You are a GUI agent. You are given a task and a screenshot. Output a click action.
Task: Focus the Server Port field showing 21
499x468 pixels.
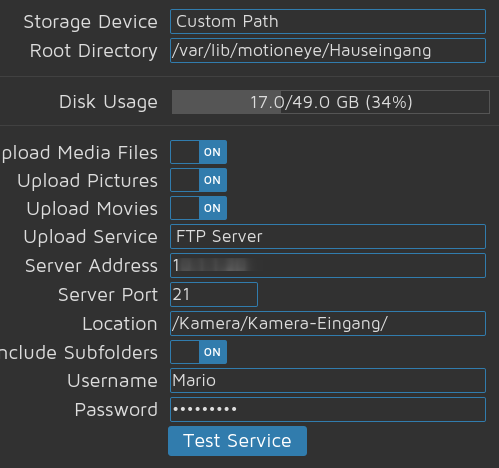pyautogui.click(x=214, y=294)
